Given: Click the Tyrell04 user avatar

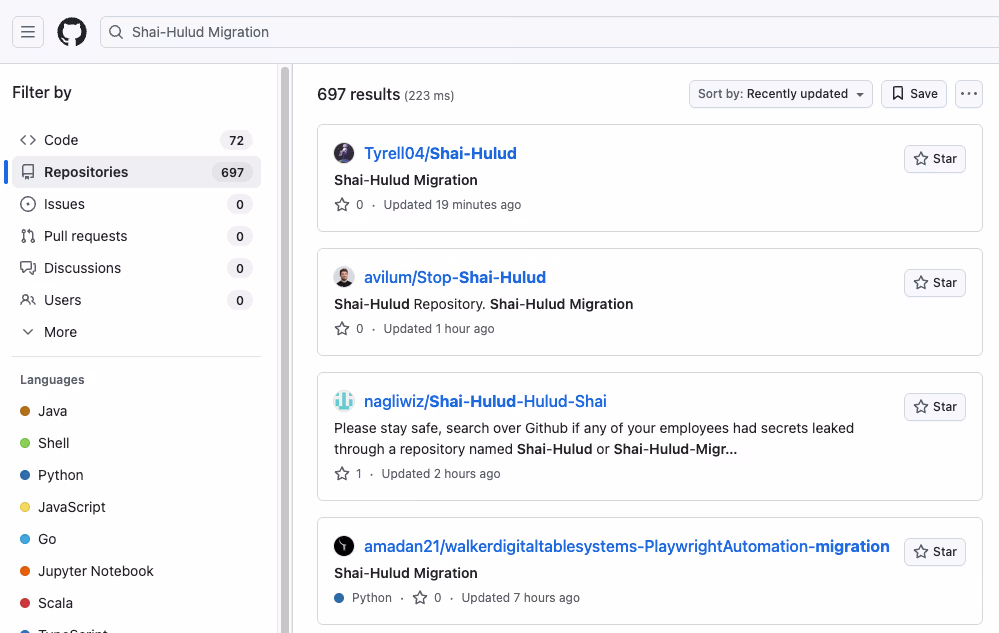Looking at the screenshot, I should pos(344,153).
